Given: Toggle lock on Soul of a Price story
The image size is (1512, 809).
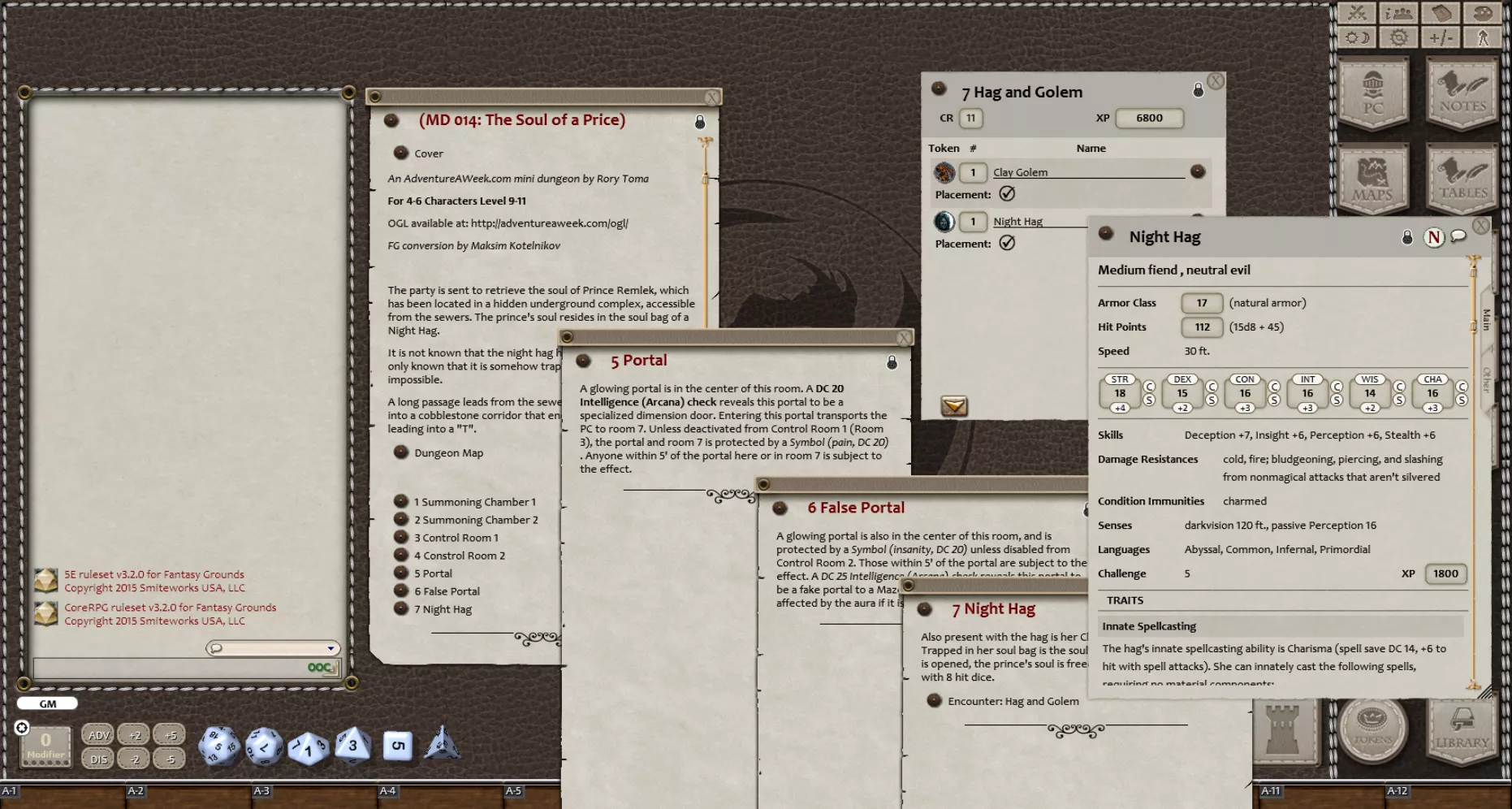Looking at the screenshot, I should click(700, 122).
